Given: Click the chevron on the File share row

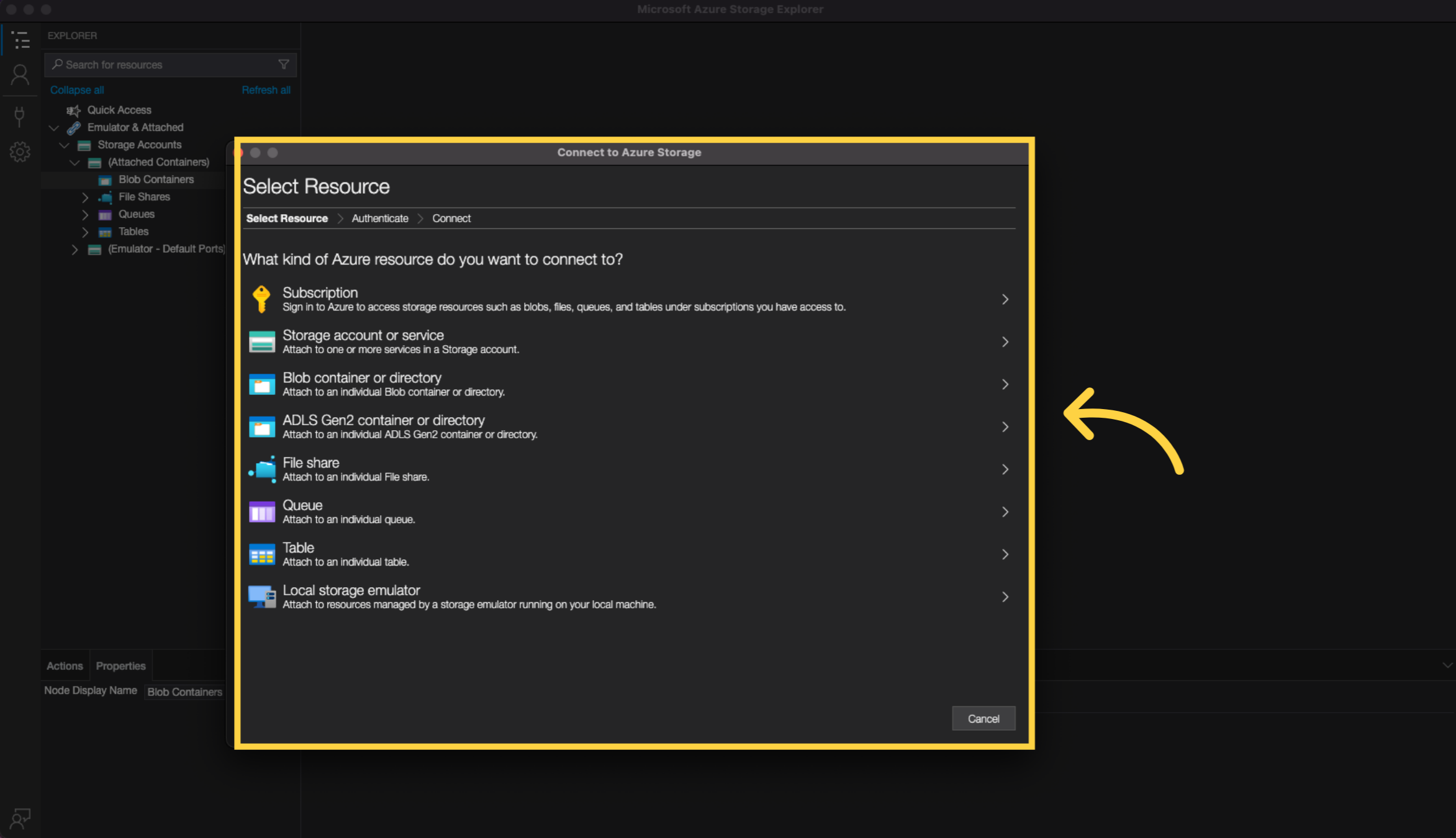Looking at the screenshot, I should (1005, 469).
